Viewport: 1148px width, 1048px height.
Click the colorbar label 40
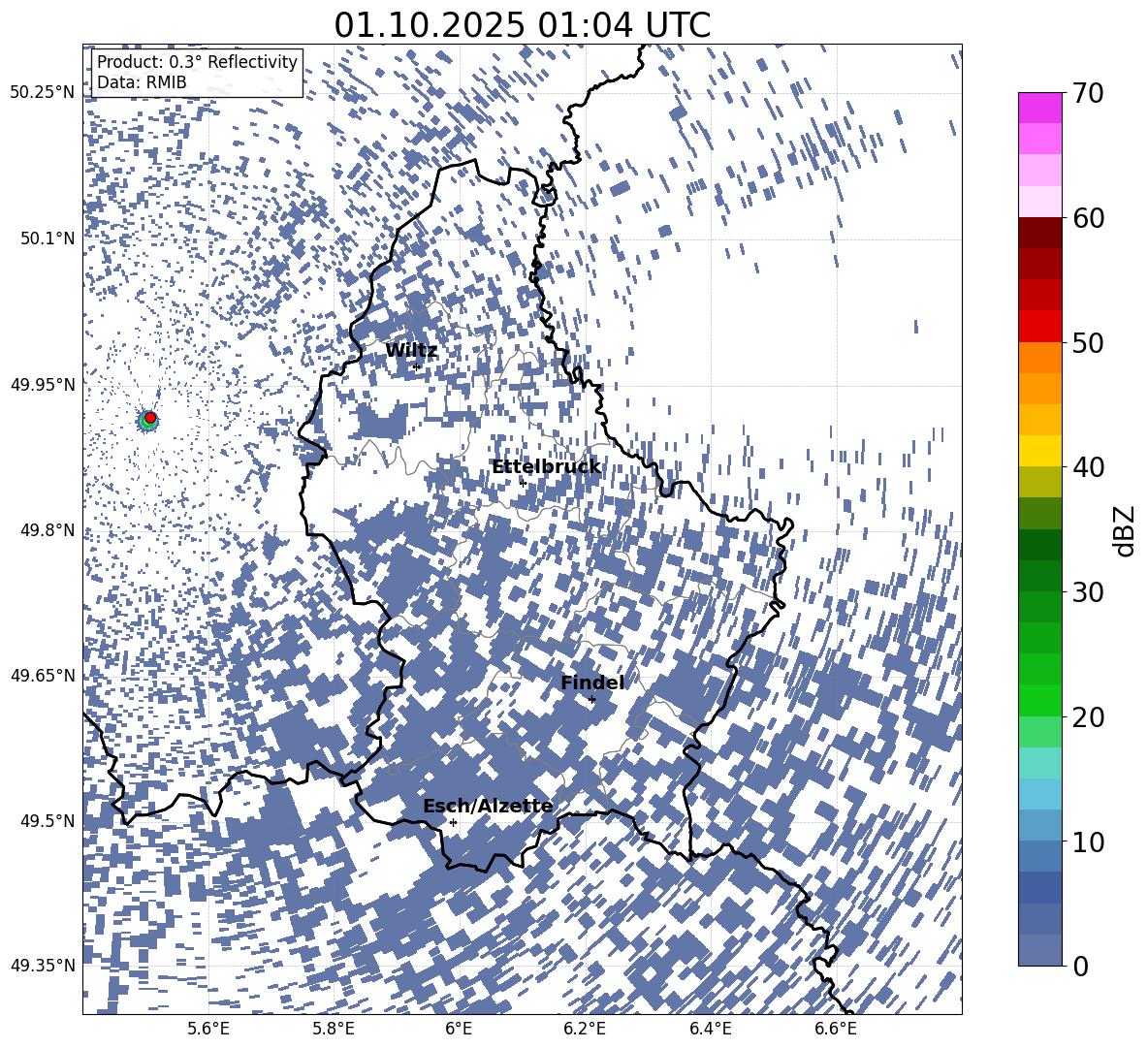[x=1088, y=467]
